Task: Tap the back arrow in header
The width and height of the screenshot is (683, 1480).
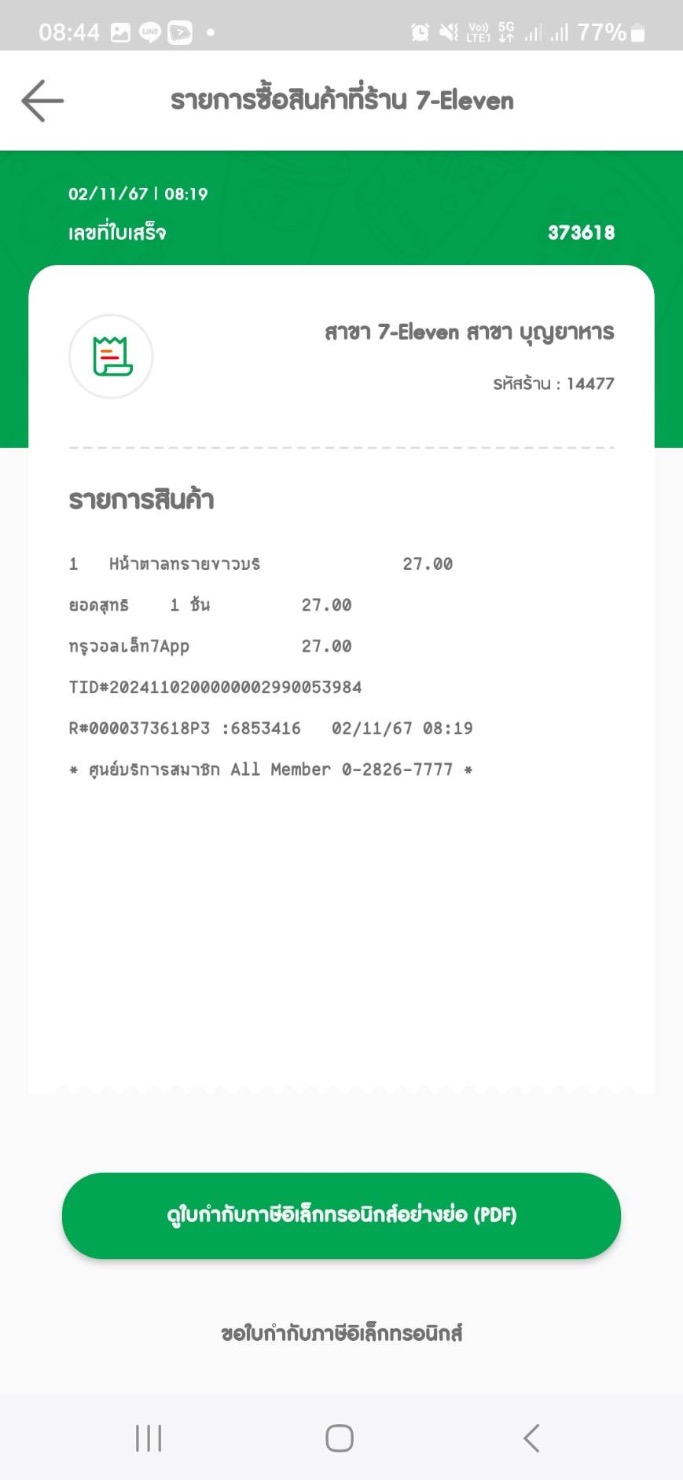Action: (42, 101)
